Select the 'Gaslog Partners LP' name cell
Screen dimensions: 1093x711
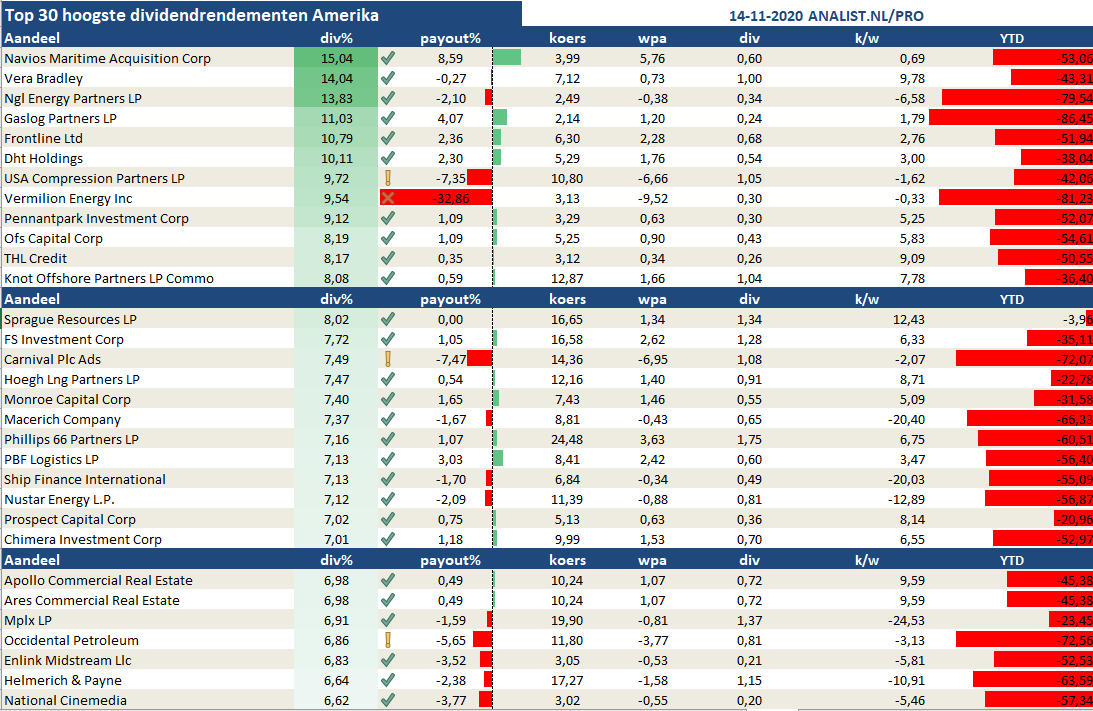pos(61,118)
